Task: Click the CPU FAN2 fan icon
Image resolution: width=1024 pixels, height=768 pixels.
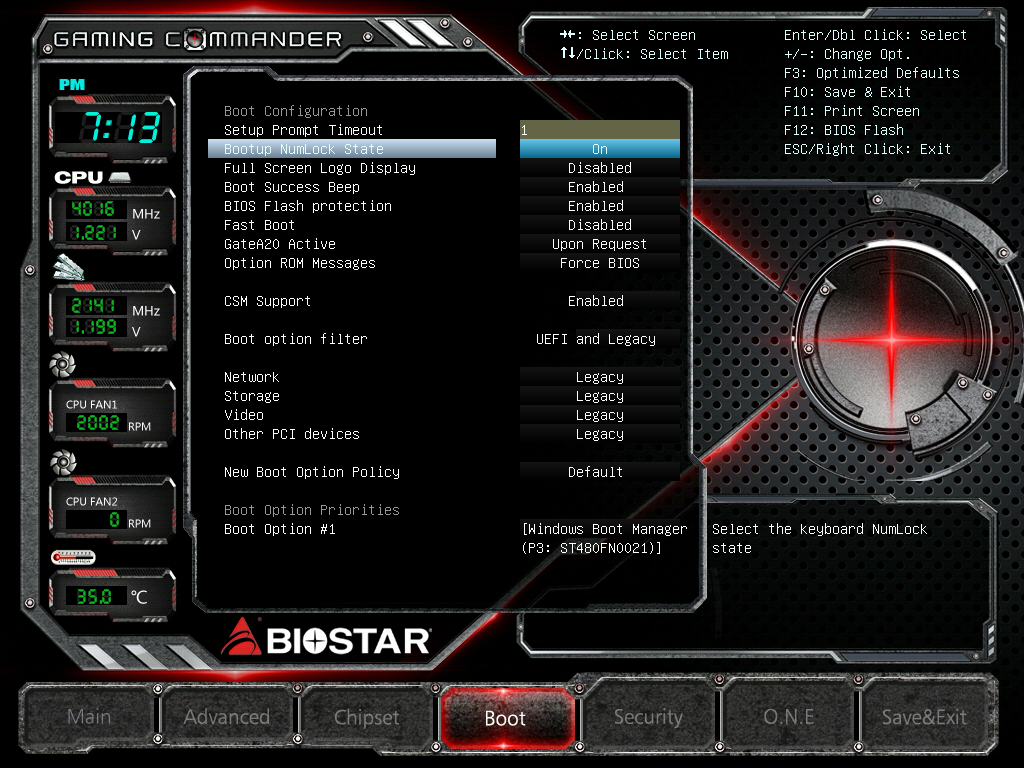Action: [x=63, y=462]
